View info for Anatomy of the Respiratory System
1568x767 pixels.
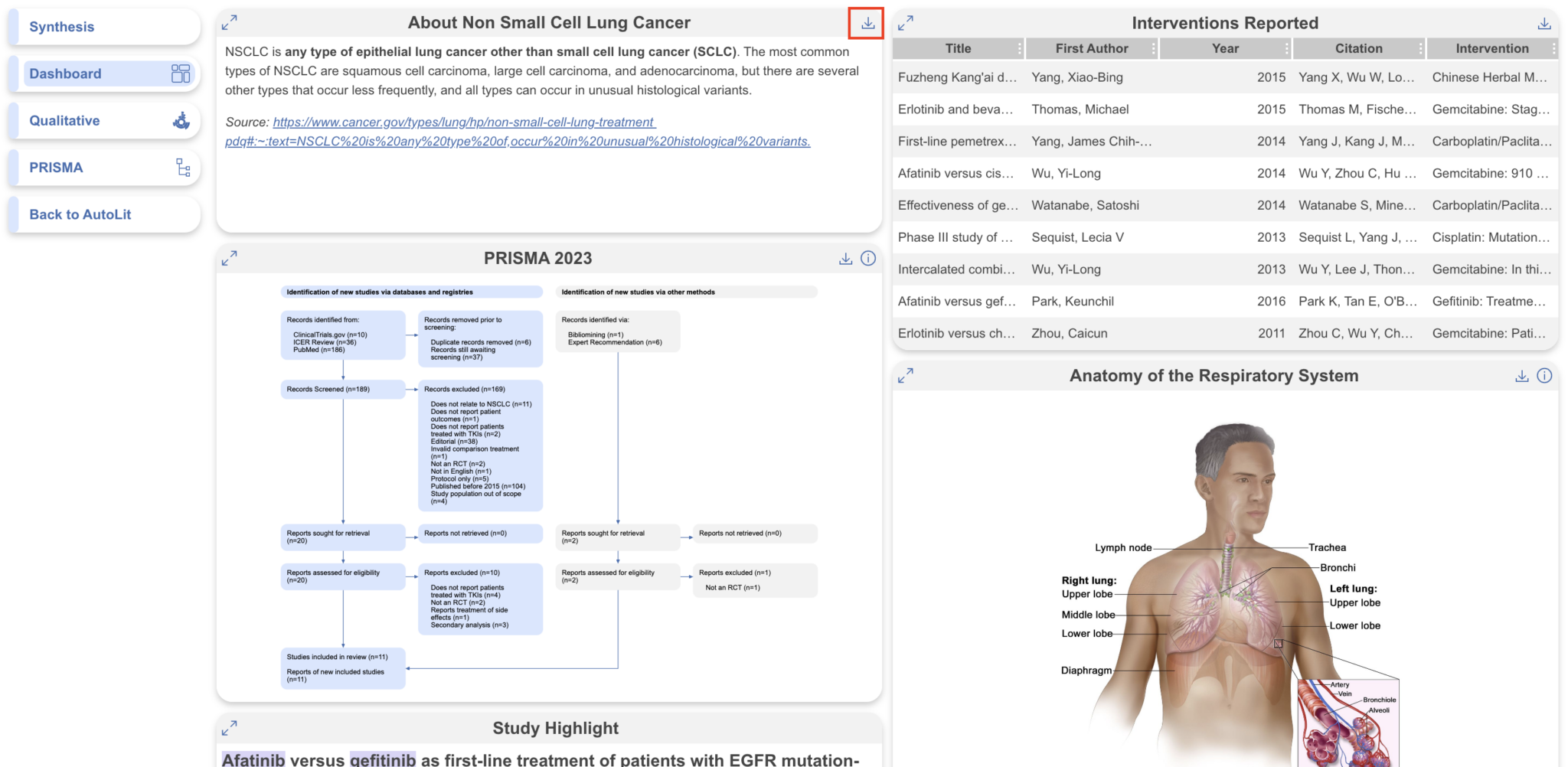[x=1545, y=376]
